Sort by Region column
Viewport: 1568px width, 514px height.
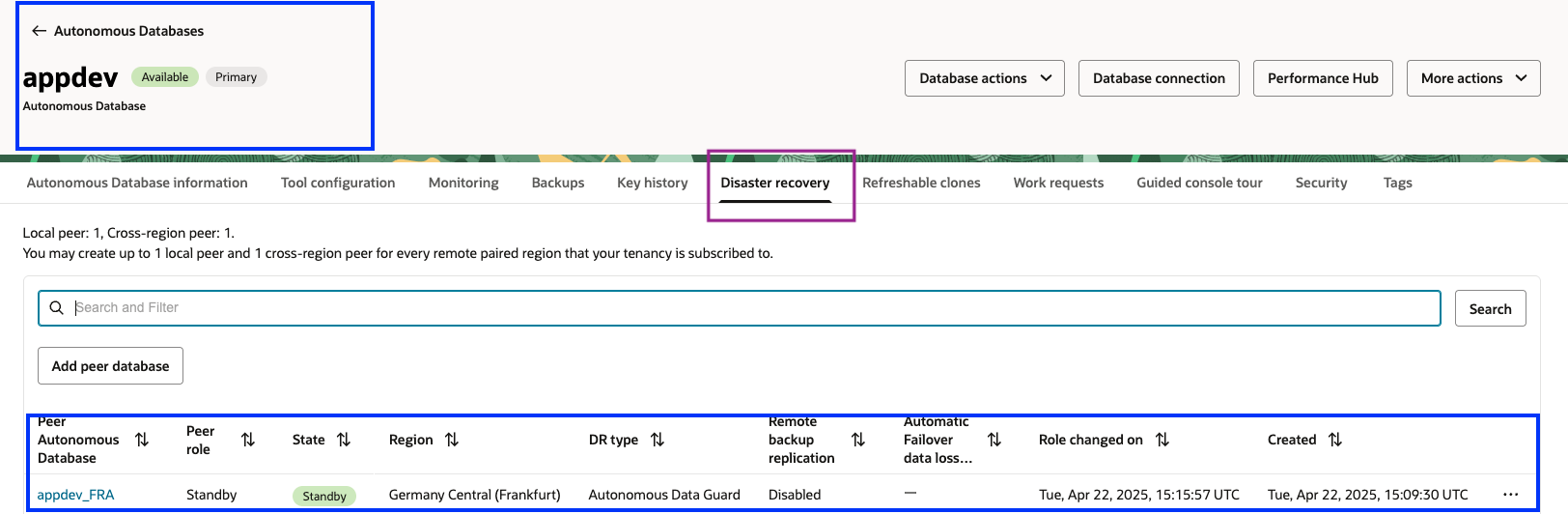tap(452, 440)
